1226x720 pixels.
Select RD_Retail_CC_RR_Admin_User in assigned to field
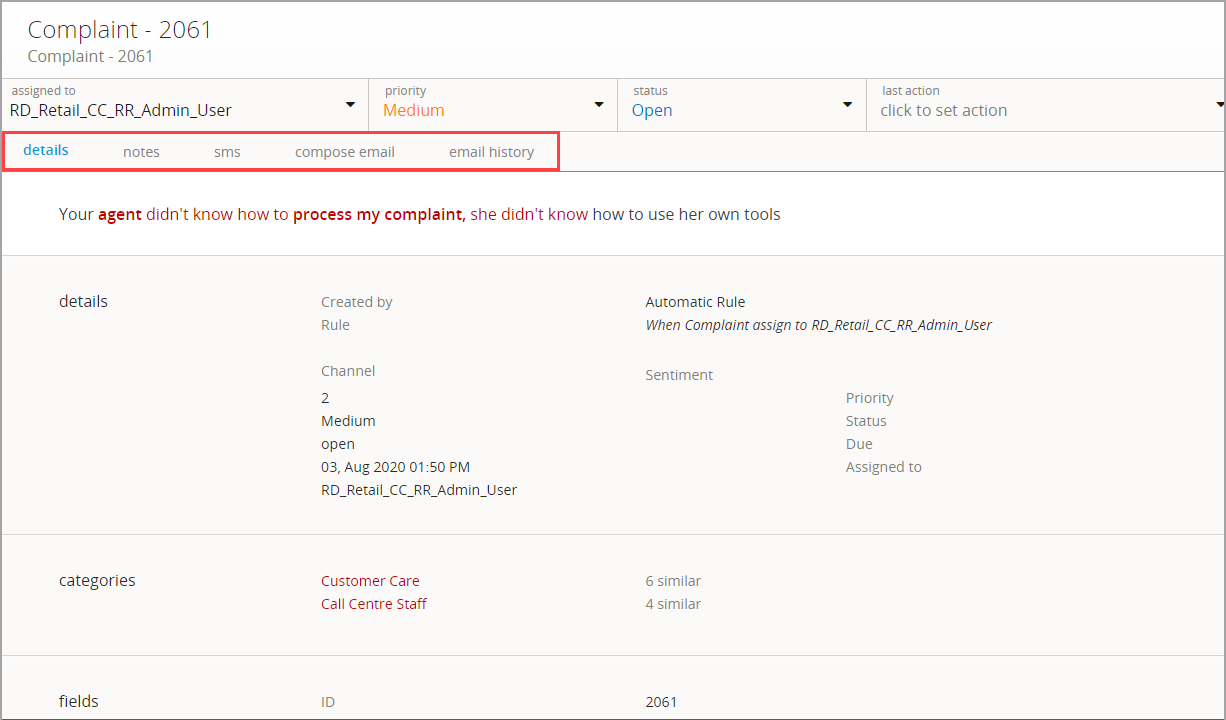(121, 111)
